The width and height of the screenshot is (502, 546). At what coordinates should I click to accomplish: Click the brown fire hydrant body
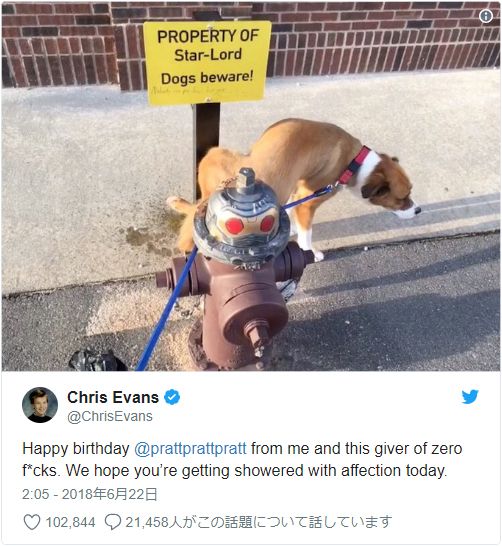click(237, 310)
